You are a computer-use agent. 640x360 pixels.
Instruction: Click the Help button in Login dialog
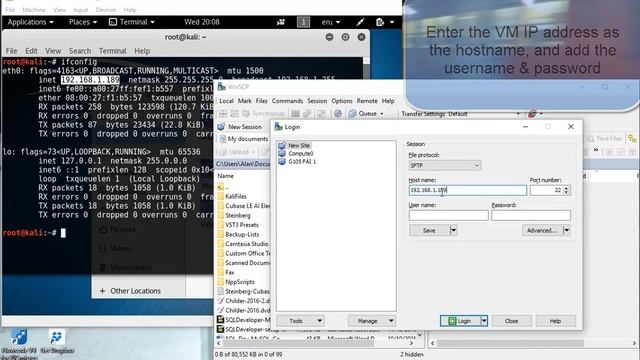pos(555,321)
